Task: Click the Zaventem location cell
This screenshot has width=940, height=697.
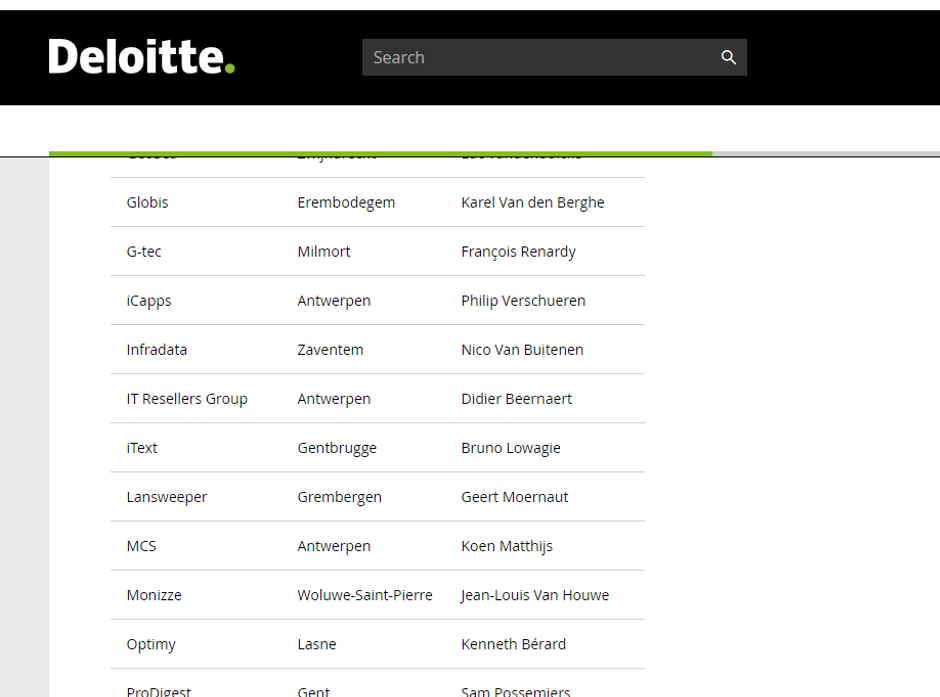Action: click(x=330, y=349)
